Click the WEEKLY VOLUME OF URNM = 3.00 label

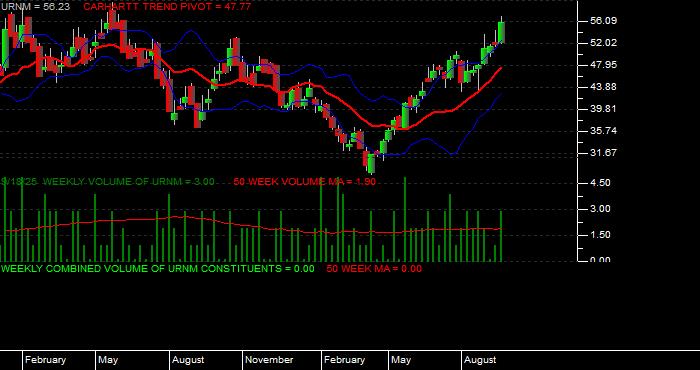pyautogui.click(x=129, y=182)
